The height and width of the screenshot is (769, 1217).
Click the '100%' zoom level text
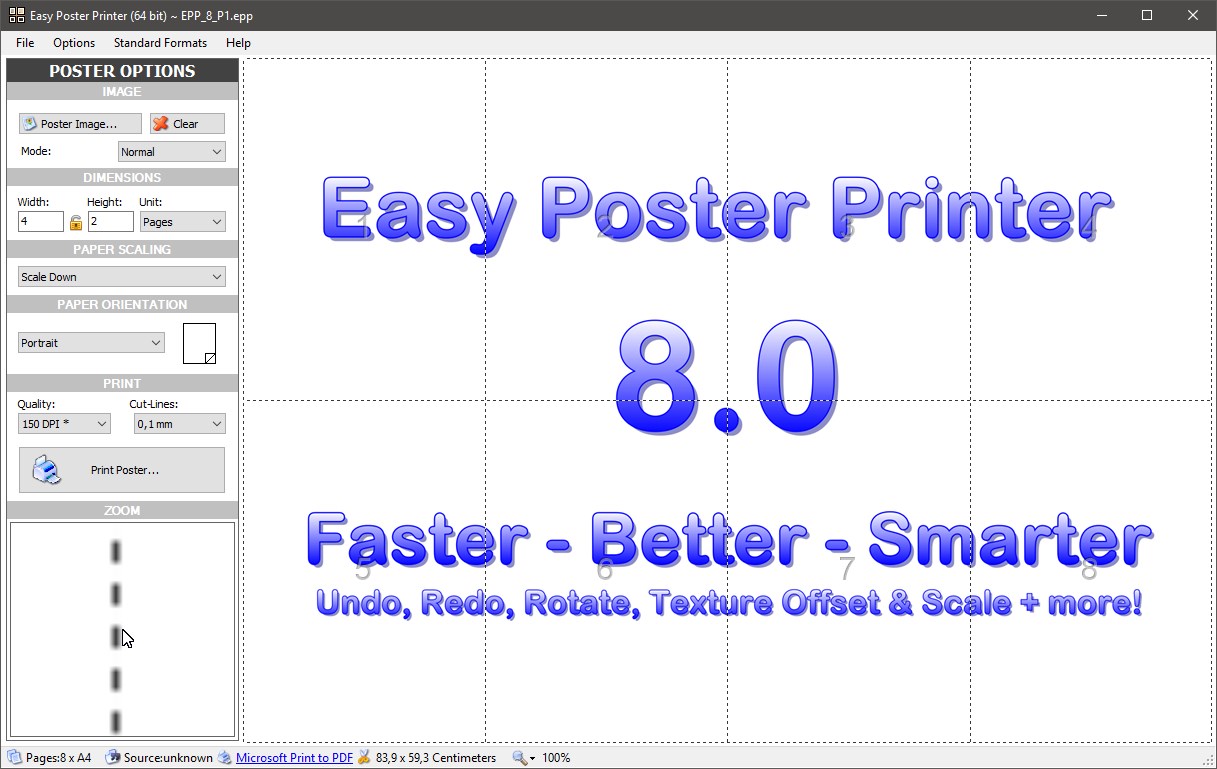pos(556,758)
